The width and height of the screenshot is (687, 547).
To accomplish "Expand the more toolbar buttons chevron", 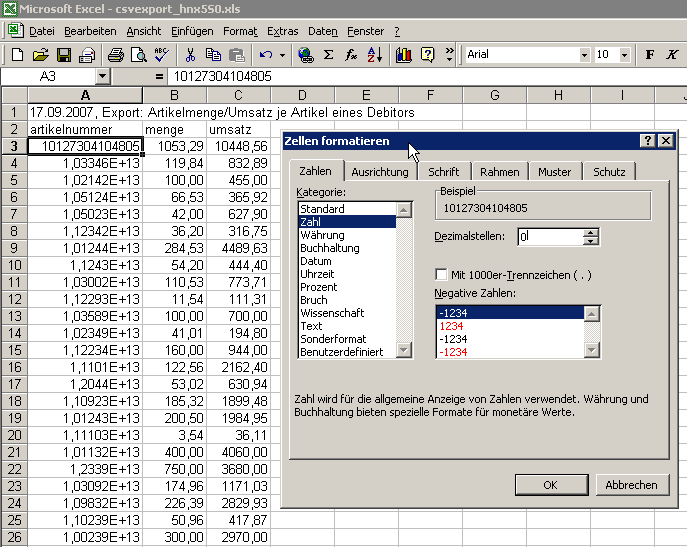I will click(449, 54).
